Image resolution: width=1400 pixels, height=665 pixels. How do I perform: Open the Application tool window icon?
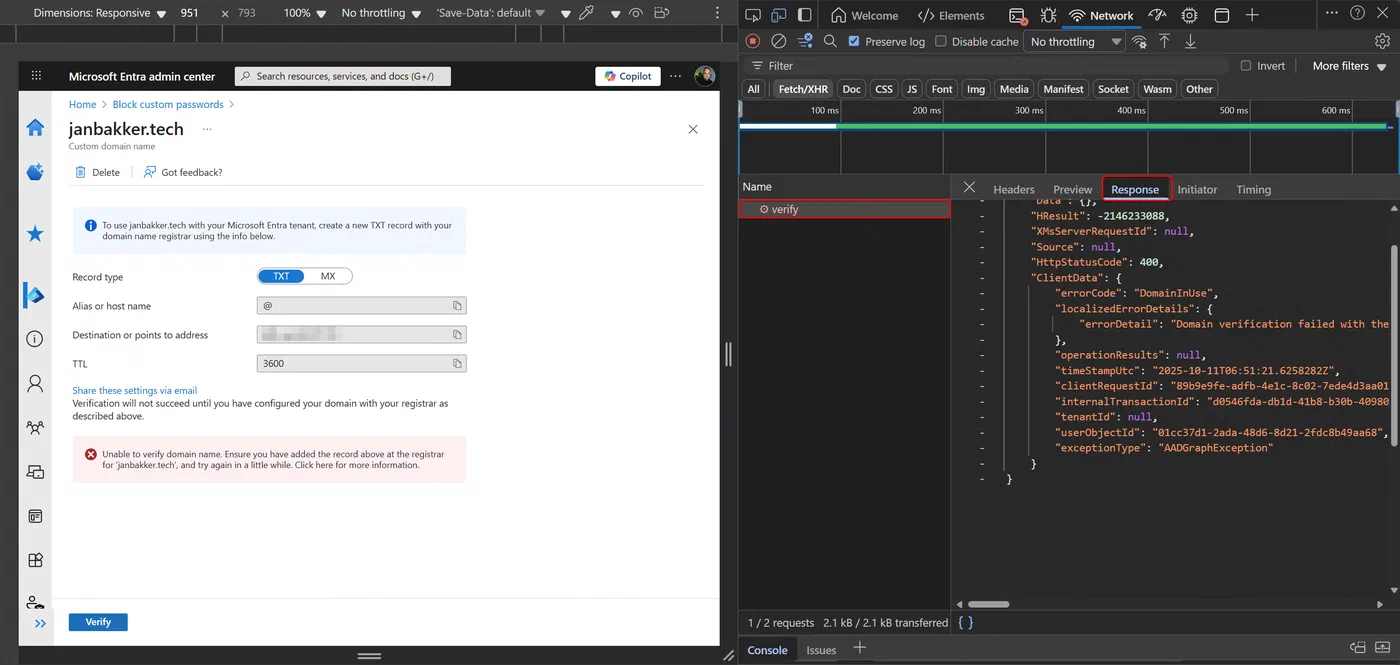pos(1221,15)
